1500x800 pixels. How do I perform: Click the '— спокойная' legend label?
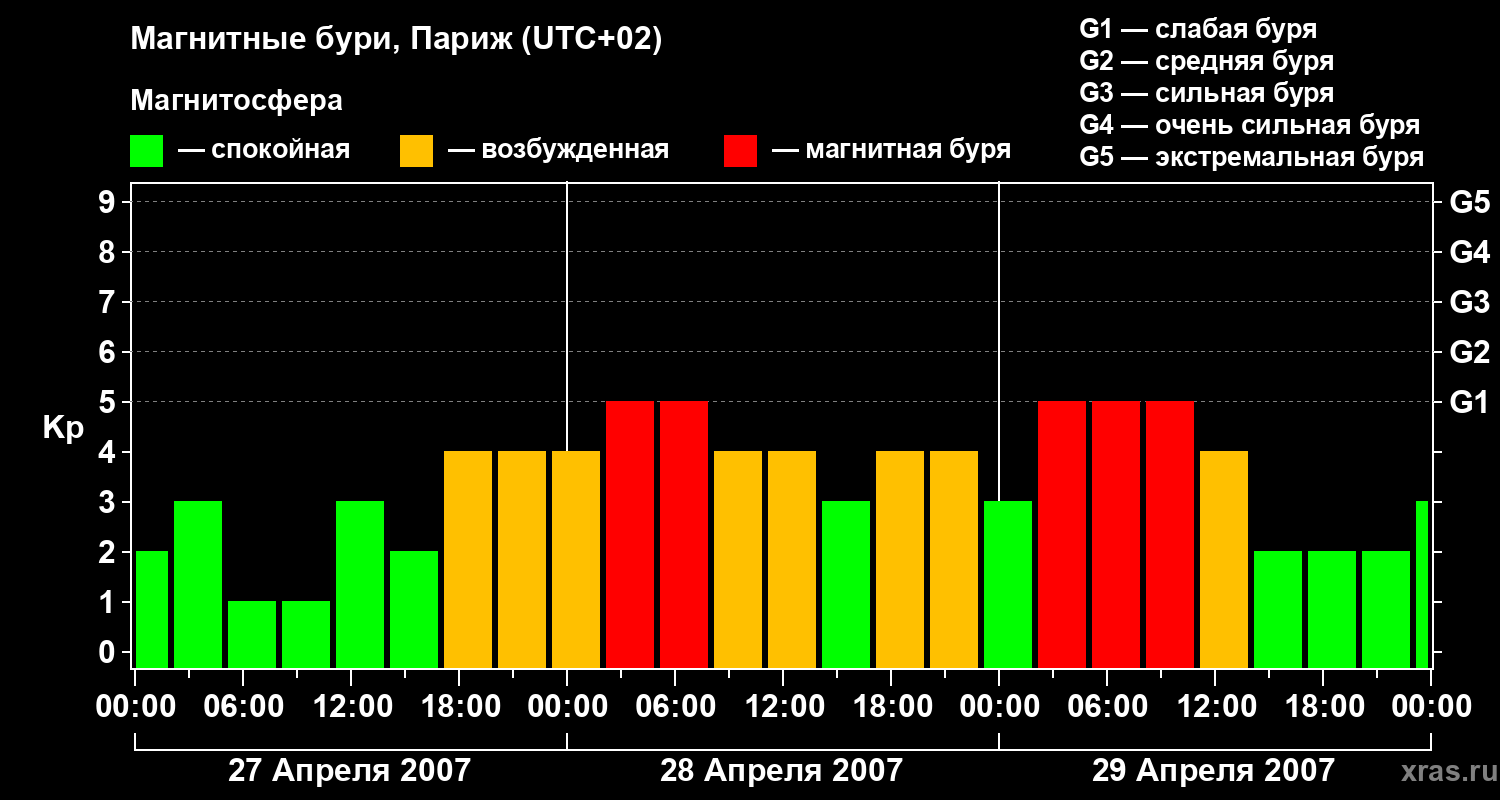point(264,151)
